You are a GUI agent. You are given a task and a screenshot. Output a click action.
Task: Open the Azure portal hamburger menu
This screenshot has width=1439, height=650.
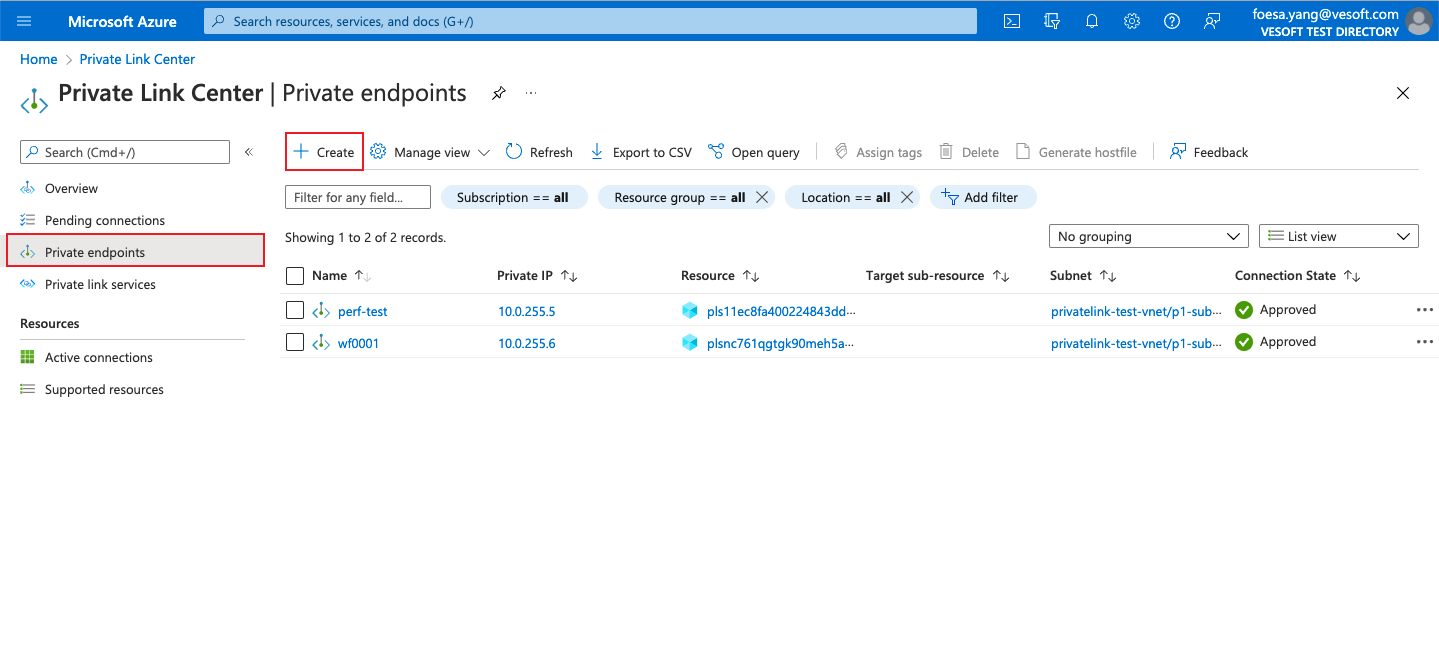click(x=25, y=21)
